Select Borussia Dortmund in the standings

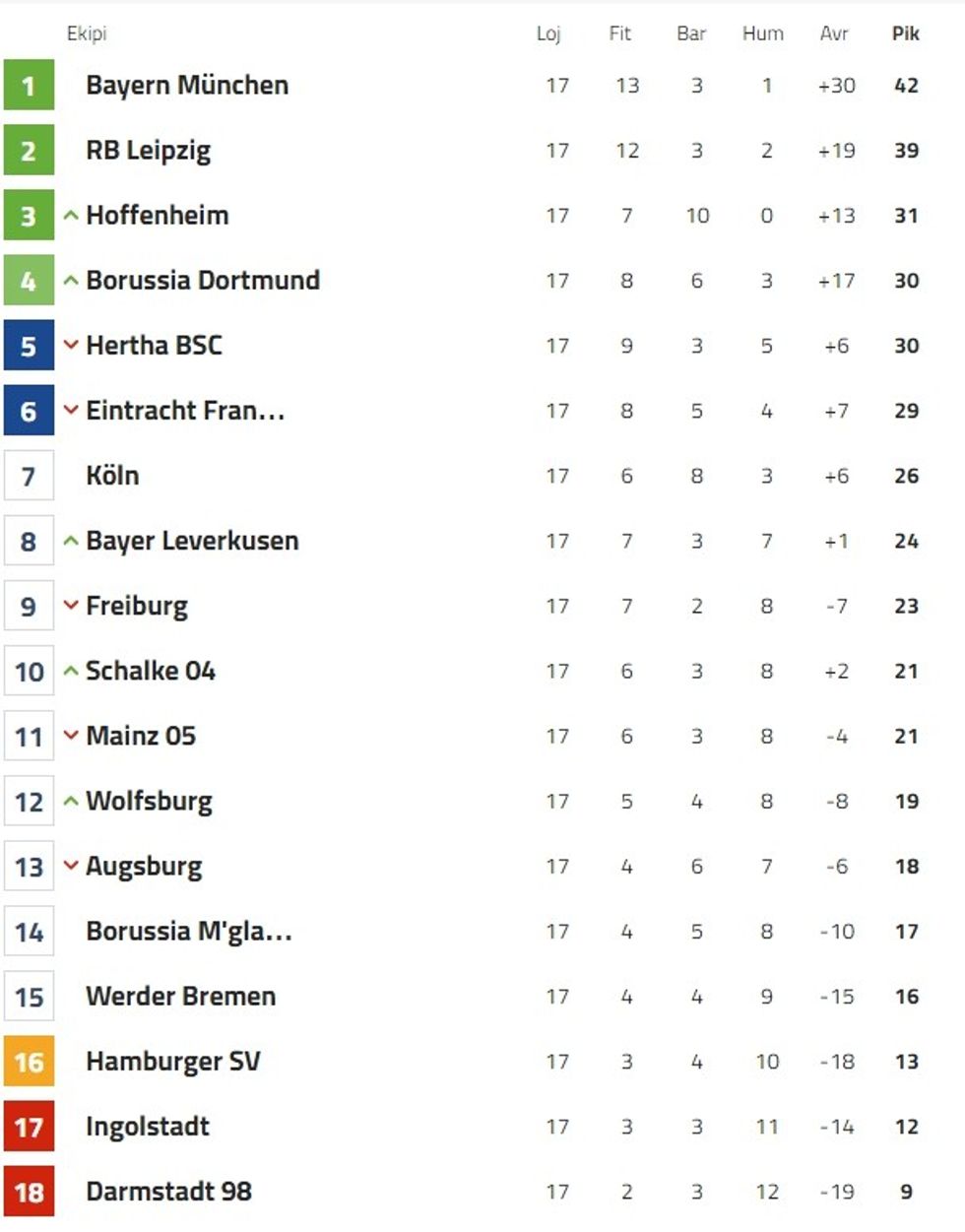click(203, 281)
